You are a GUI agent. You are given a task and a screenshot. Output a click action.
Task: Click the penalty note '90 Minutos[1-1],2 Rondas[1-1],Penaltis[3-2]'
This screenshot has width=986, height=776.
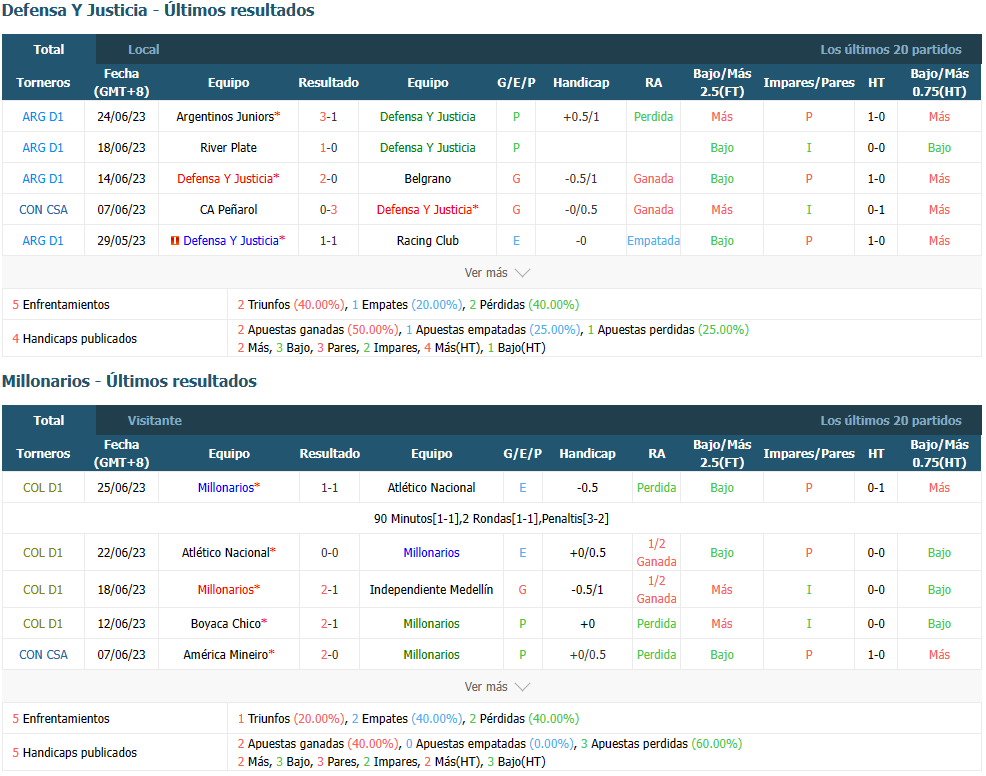[491, 518]
